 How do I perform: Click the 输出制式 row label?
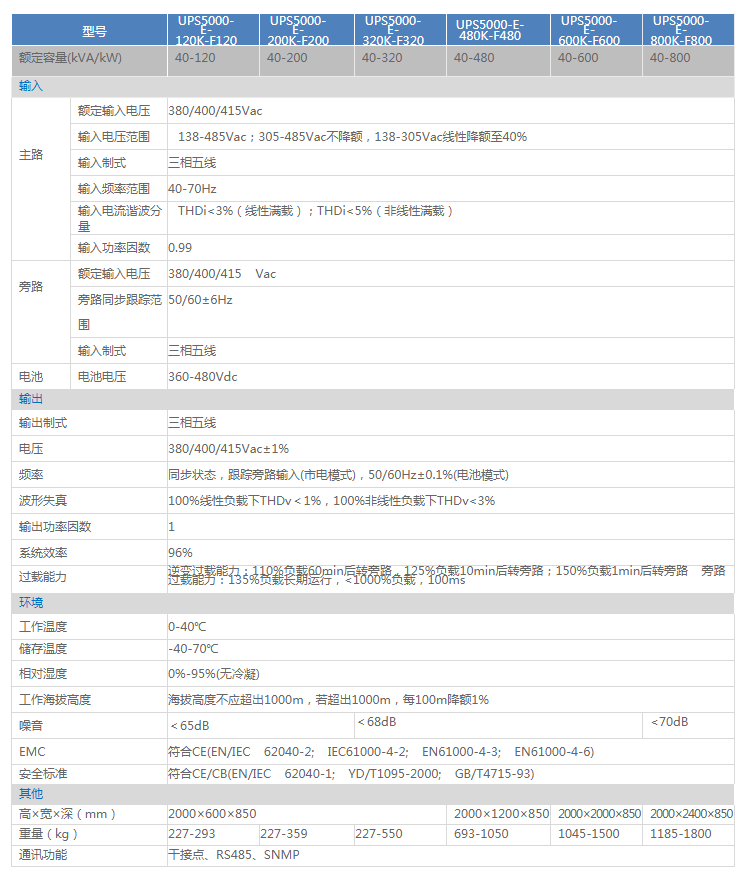[43, 423]
